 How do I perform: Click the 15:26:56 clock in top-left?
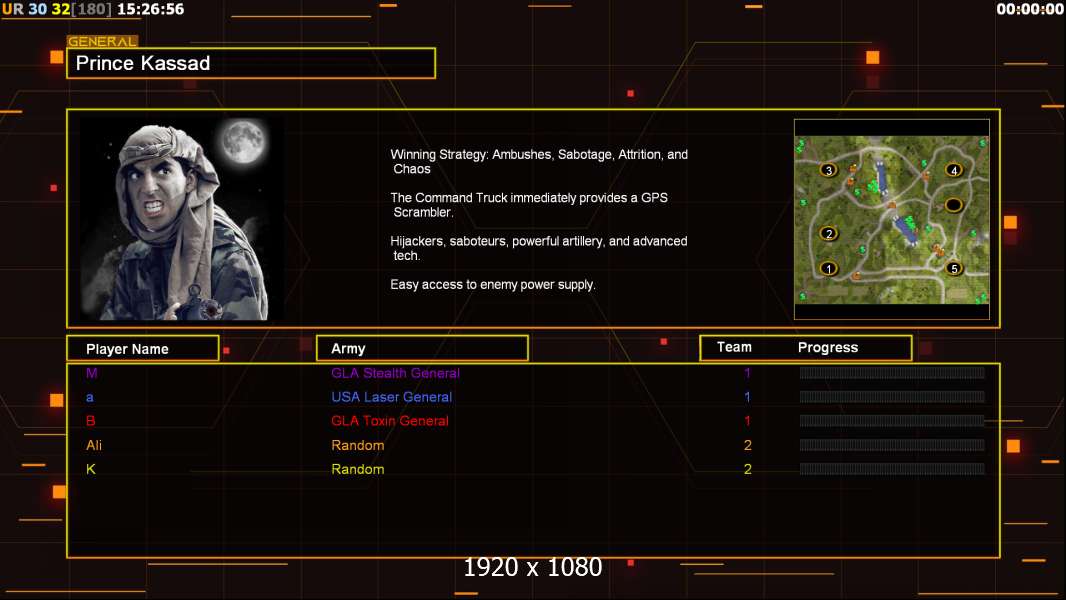[x=150, y=10]
